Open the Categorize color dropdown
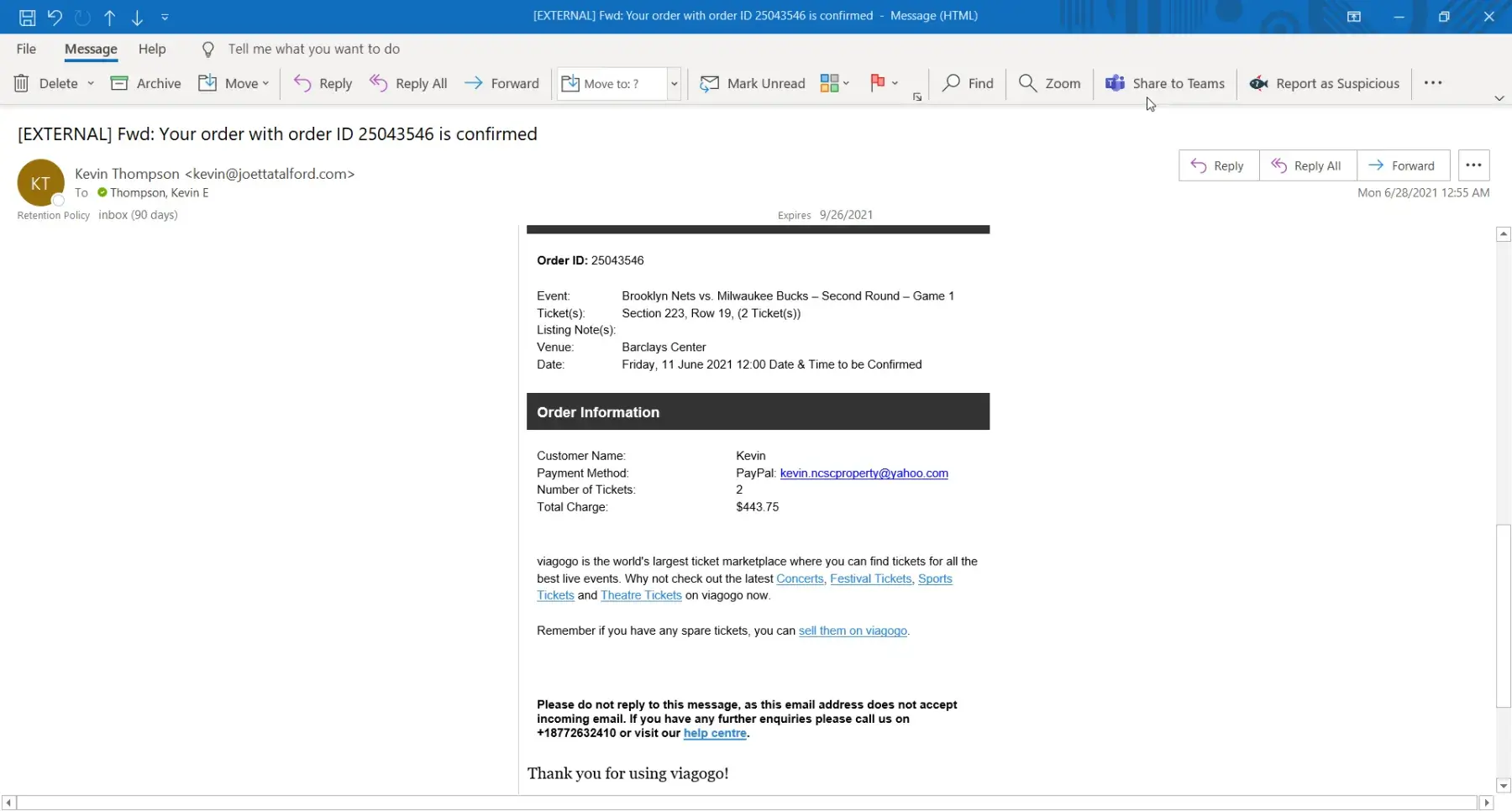1512x811 pixels. [835, 83]
